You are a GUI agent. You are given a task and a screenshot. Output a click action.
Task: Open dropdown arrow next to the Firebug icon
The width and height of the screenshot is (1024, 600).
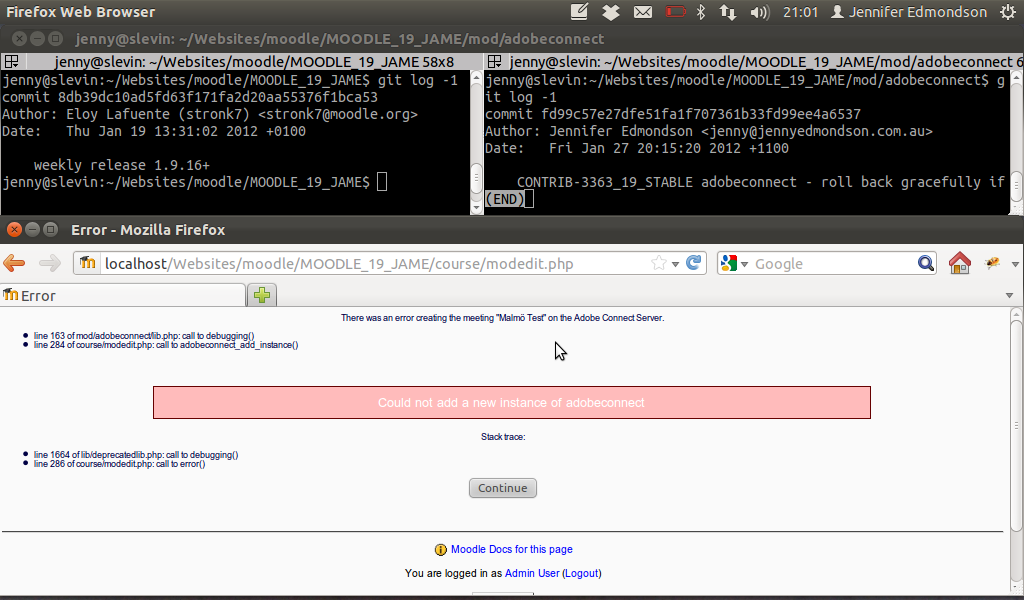1015,264
